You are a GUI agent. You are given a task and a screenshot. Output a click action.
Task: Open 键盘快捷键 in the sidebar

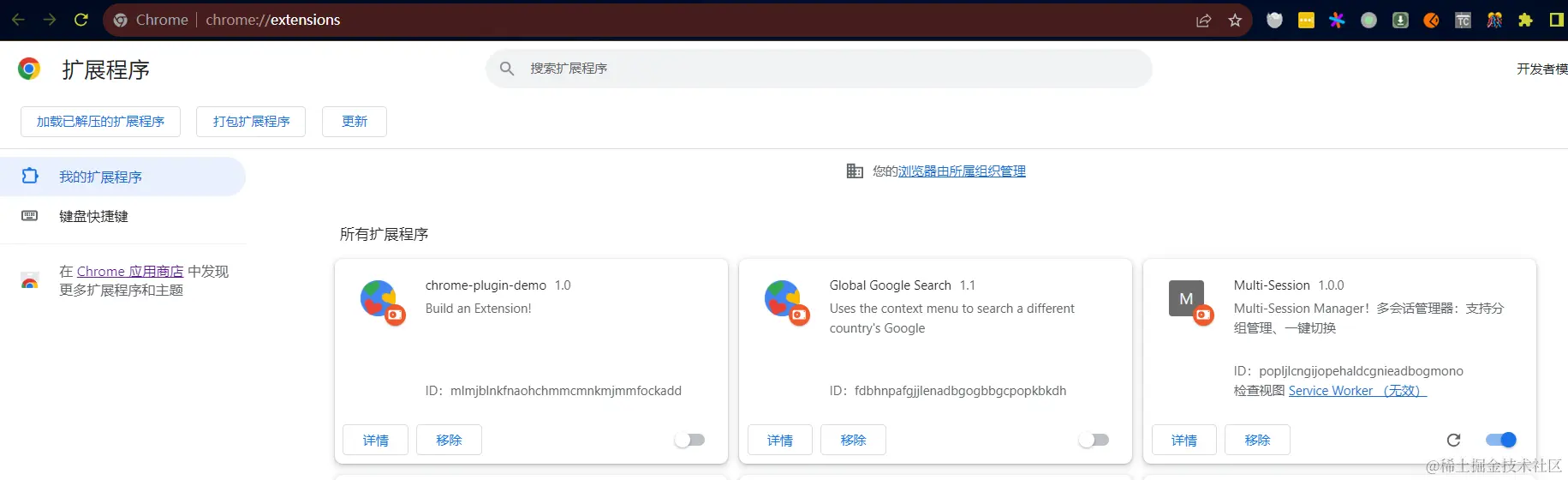(122, 216)
